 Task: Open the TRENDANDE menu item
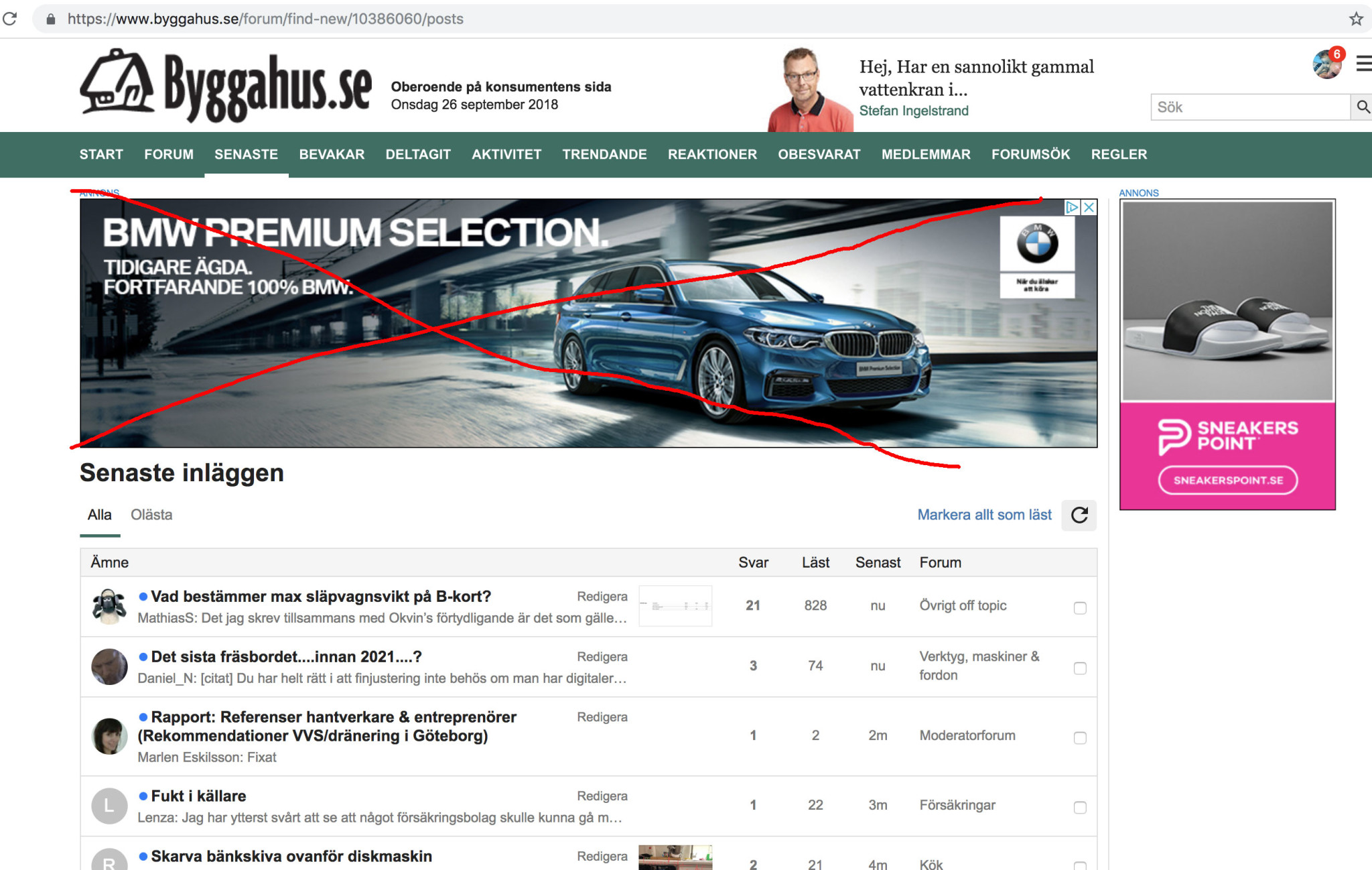(x=604, y=154)
